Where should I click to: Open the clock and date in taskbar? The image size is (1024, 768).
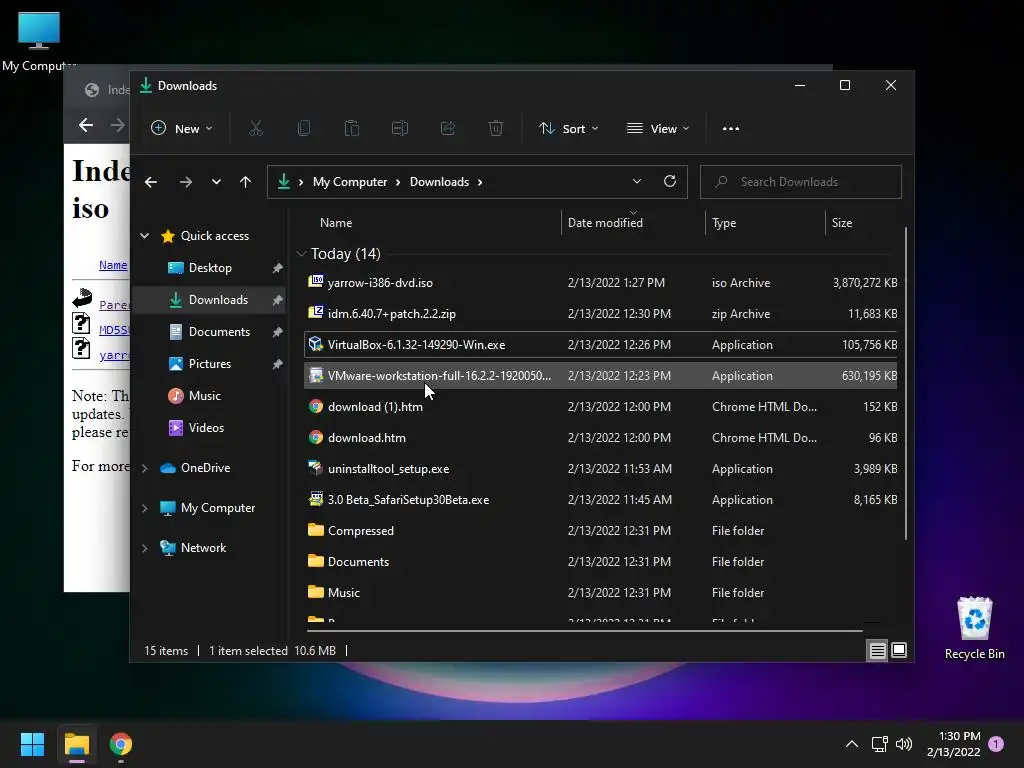953,744
